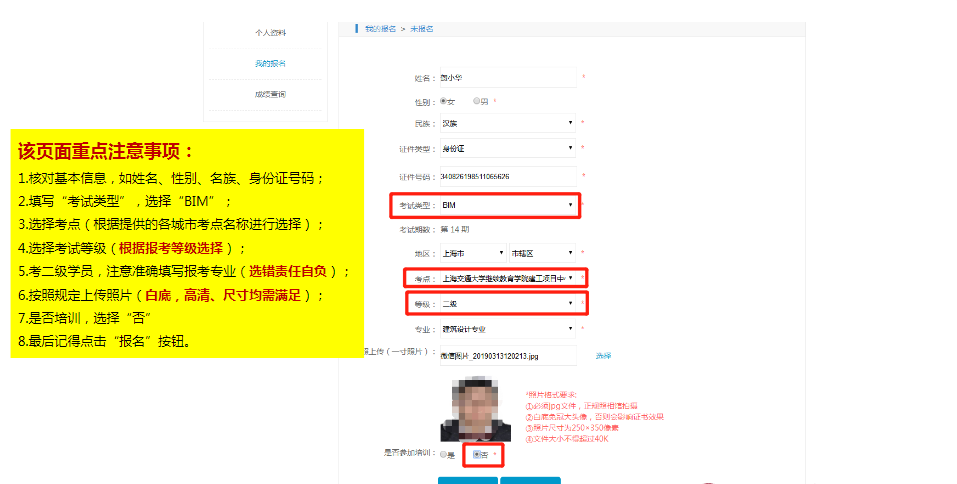The width and height of the screenshot is (957, 484).
Task: Expand the 民族 dropdown showing 汉族
Action: 508,124
